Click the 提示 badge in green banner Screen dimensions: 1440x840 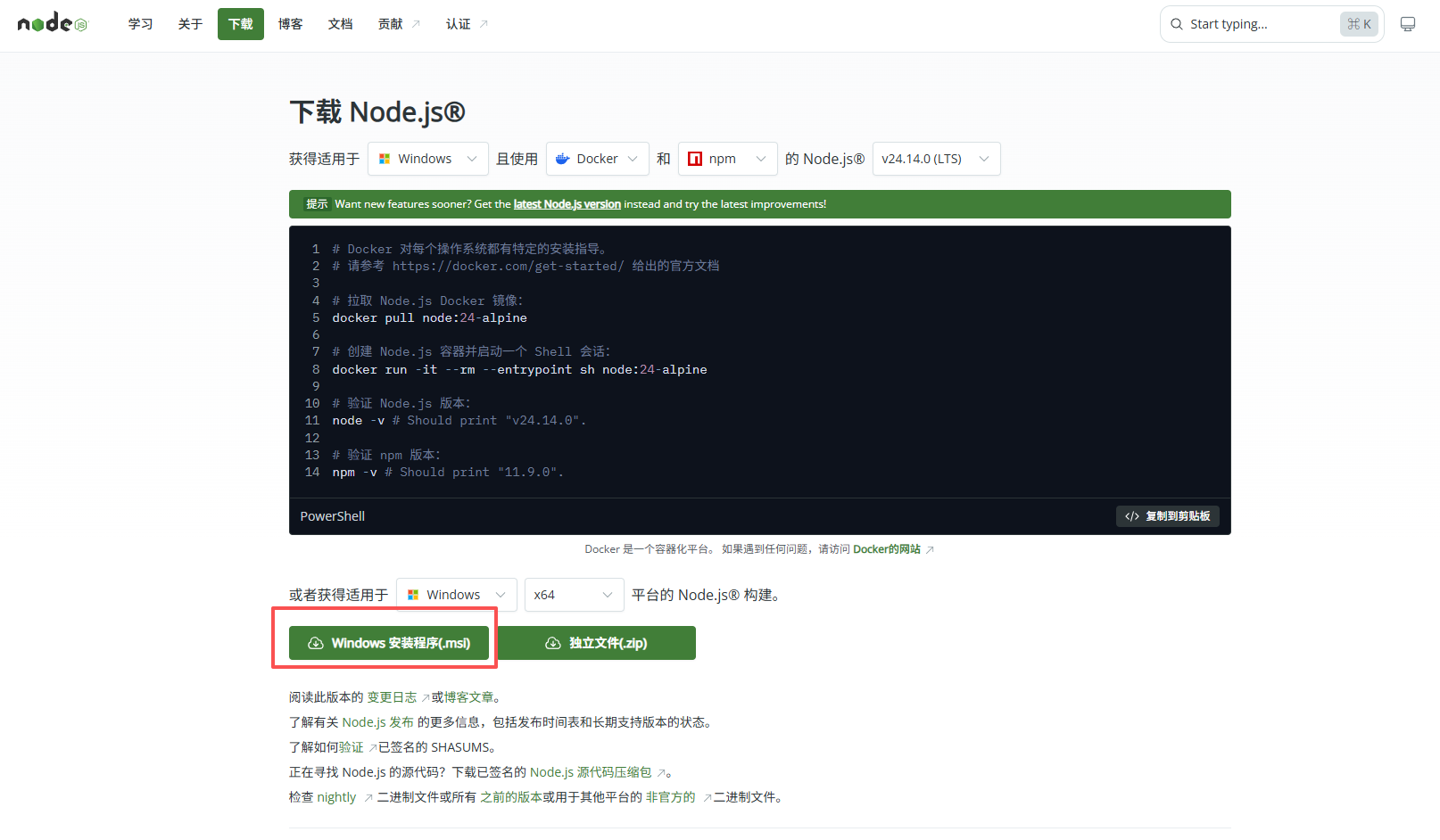click(x=317, y=204)
